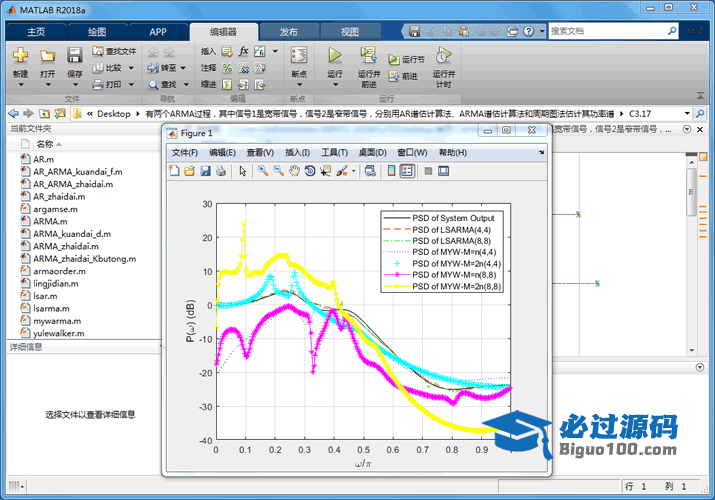Click the Print Figure icon
Viewport: 715px width, 500px height.
point(220,171)
